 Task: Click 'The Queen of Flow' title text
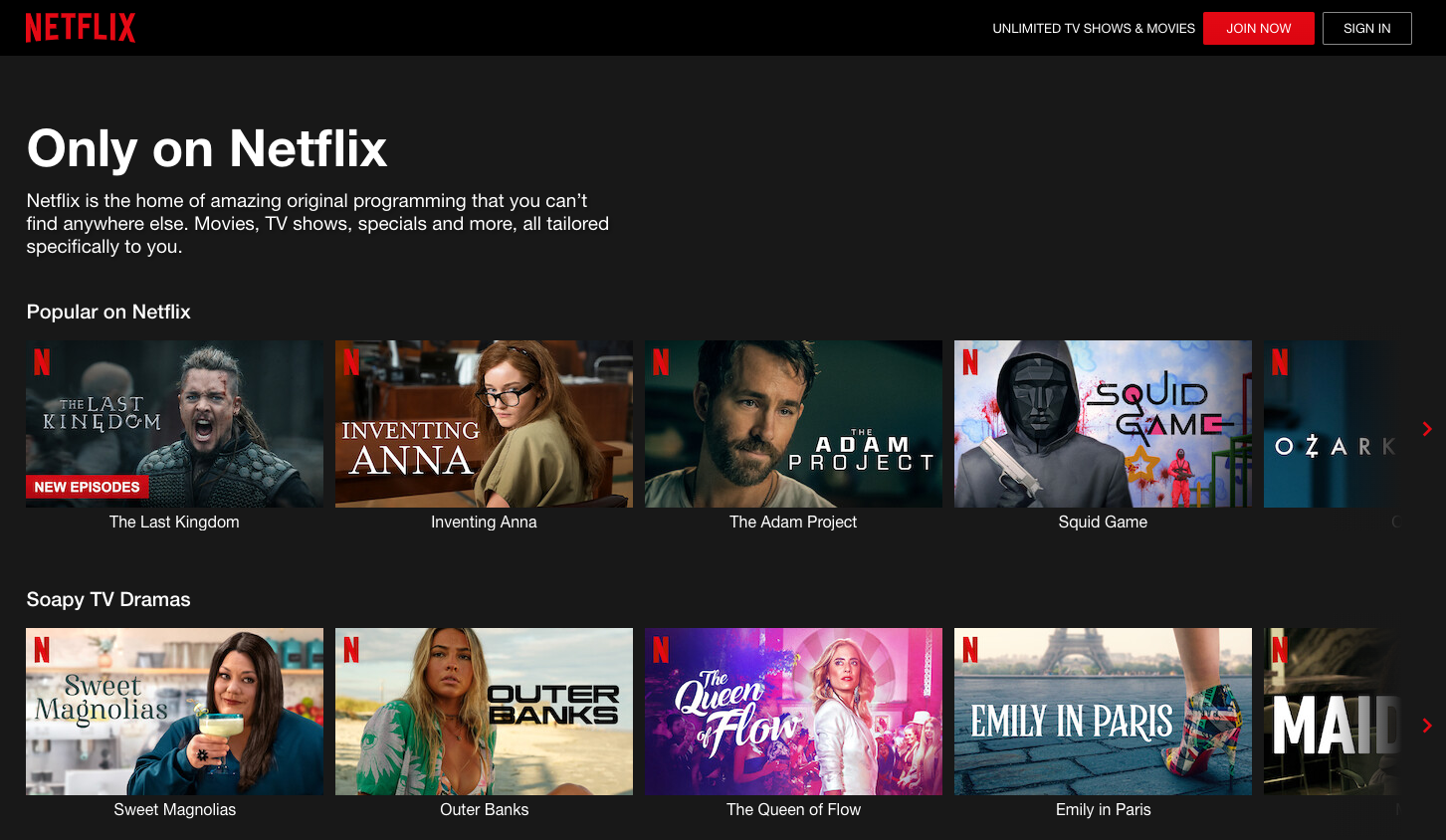click(793, 809)
